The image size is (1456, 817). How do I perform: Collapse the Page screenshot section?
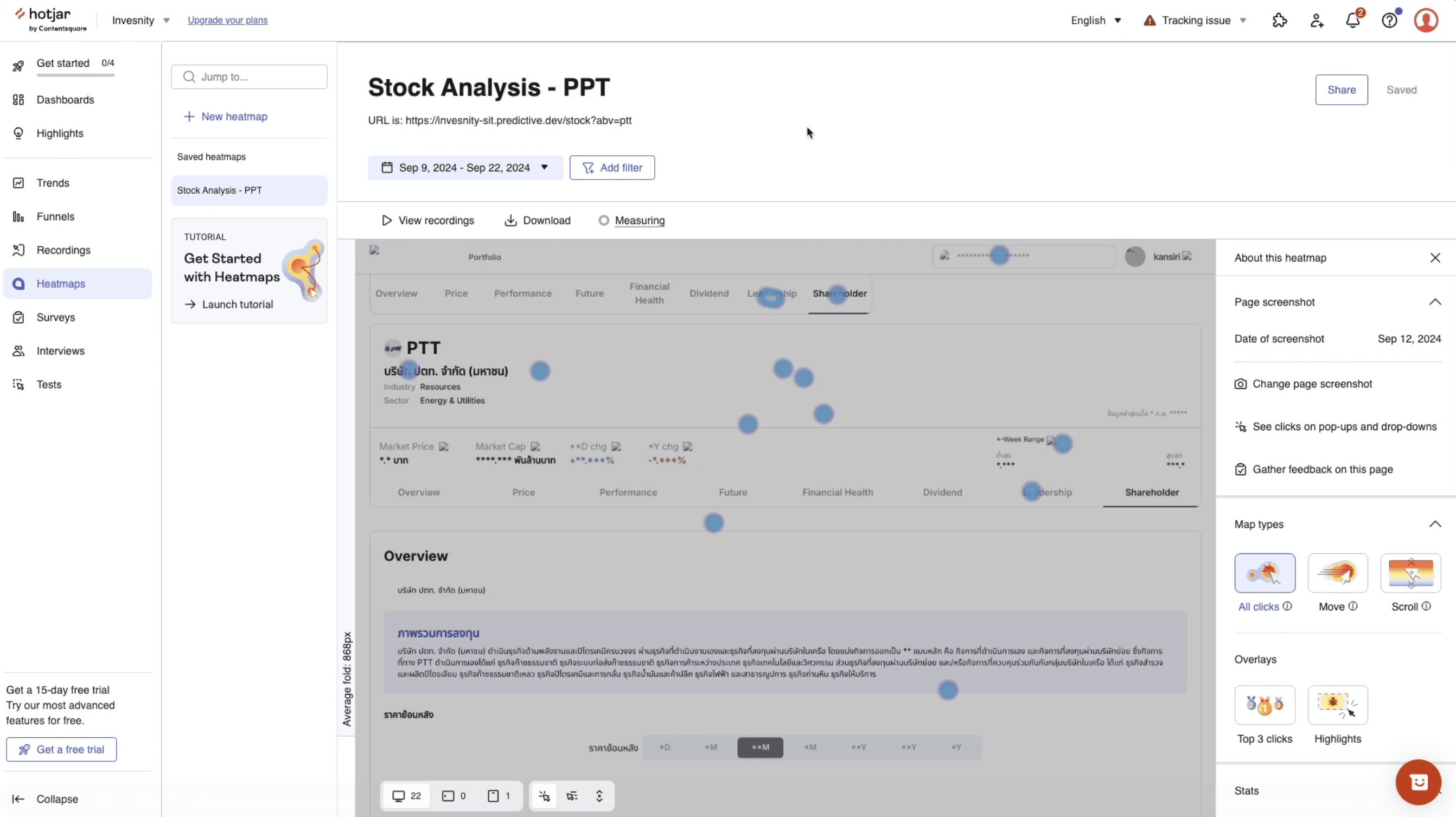[x=1434, y=302]
